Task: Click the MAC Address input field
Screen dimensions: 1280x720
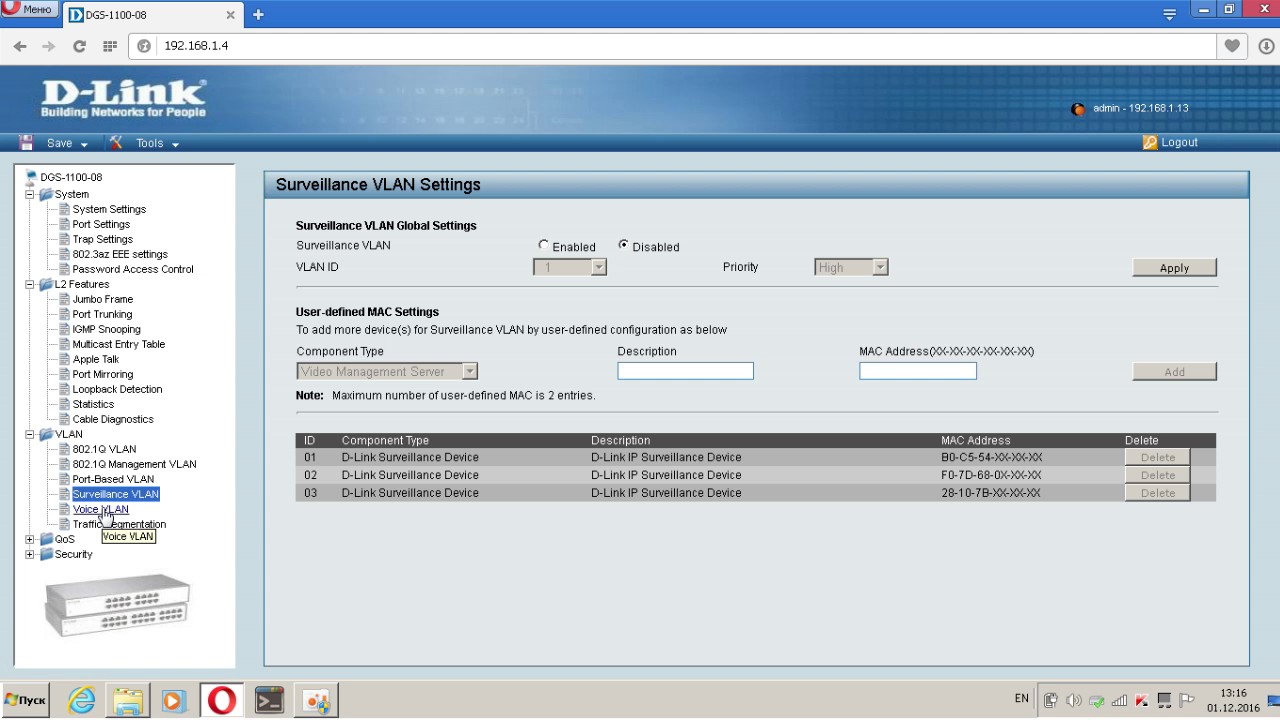Action: click(x=917, y=371)
